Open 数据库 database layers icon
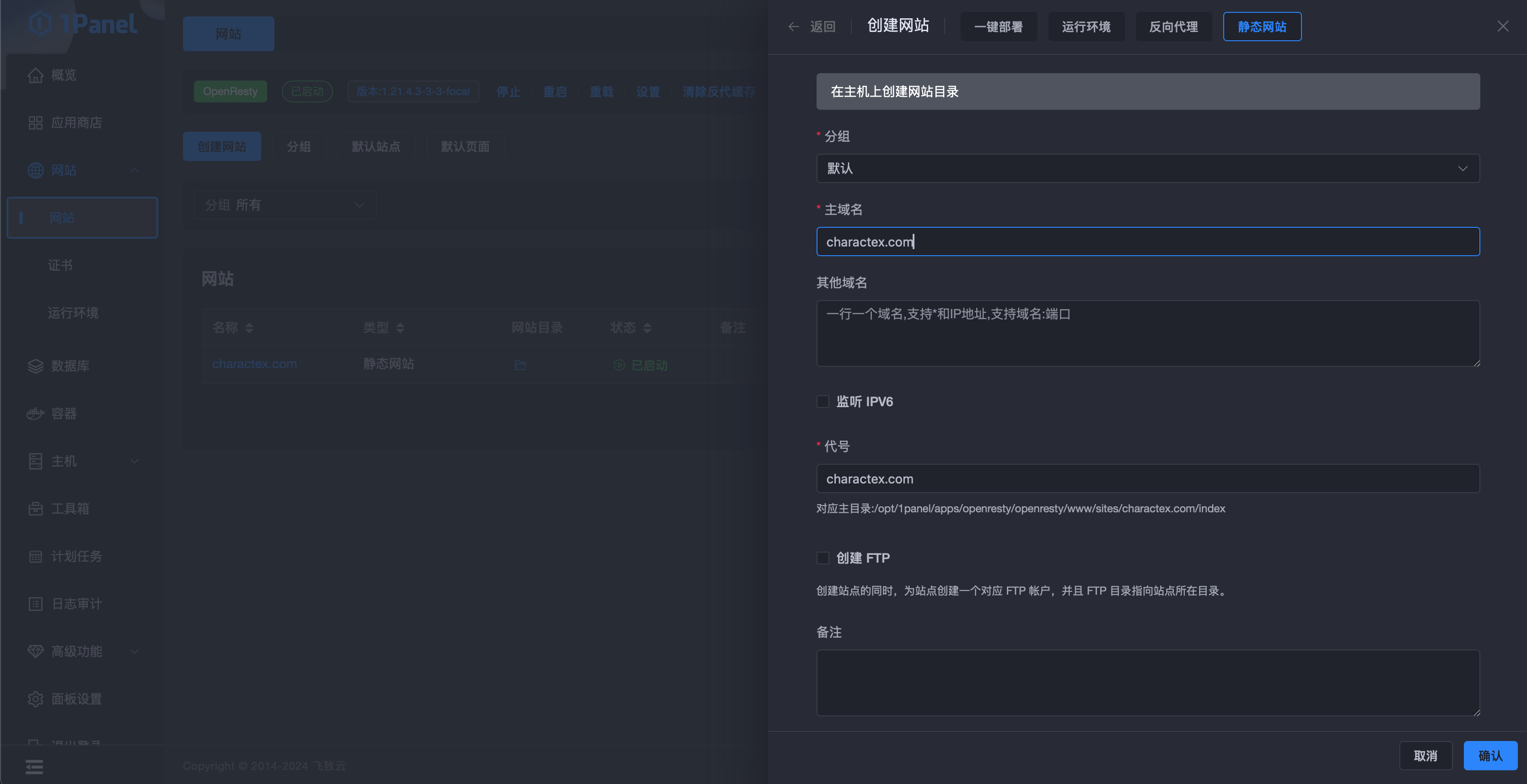Screen dimensions: 1527x784 [x=36, y=366]
